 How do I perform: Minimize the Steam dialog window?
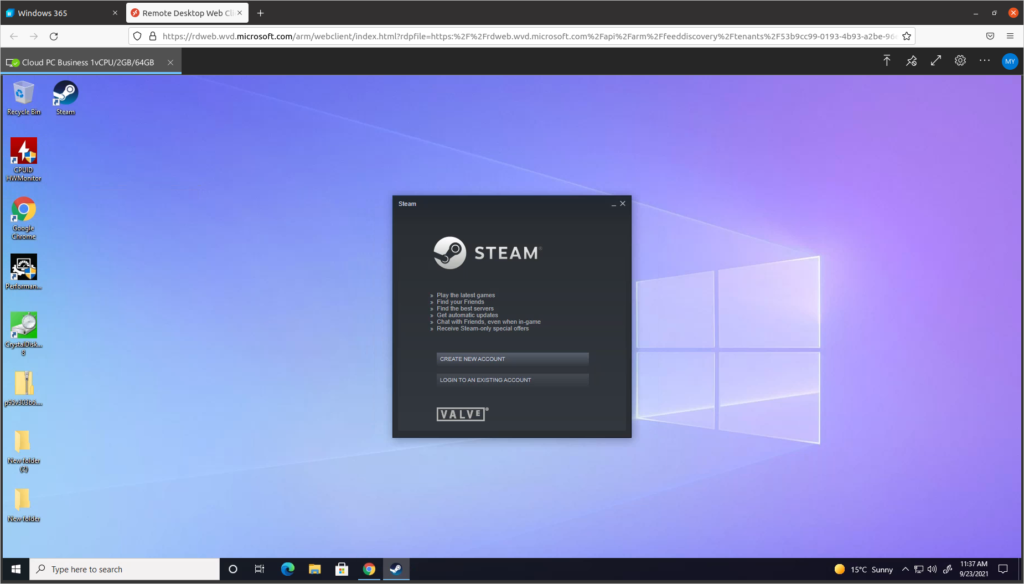point(613,204)
